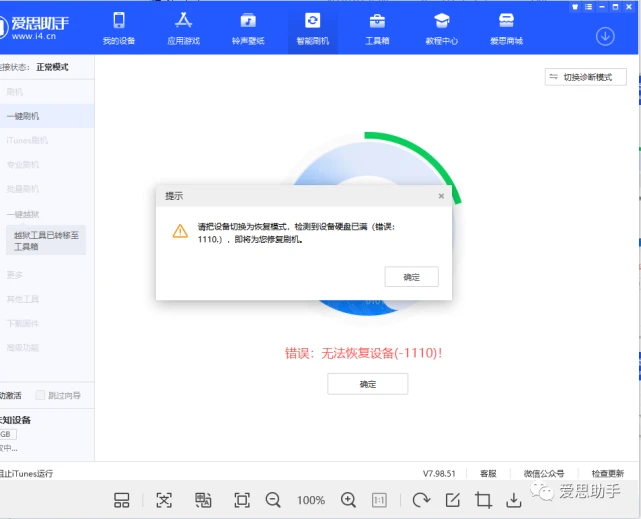Click the image translate icon

(203, 500)
